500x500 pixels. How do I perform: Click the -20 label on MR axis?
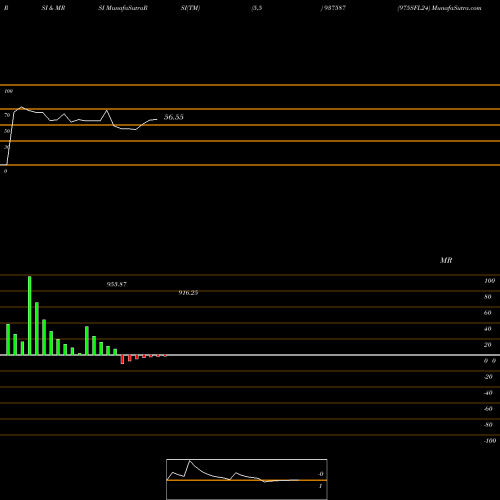488,377
